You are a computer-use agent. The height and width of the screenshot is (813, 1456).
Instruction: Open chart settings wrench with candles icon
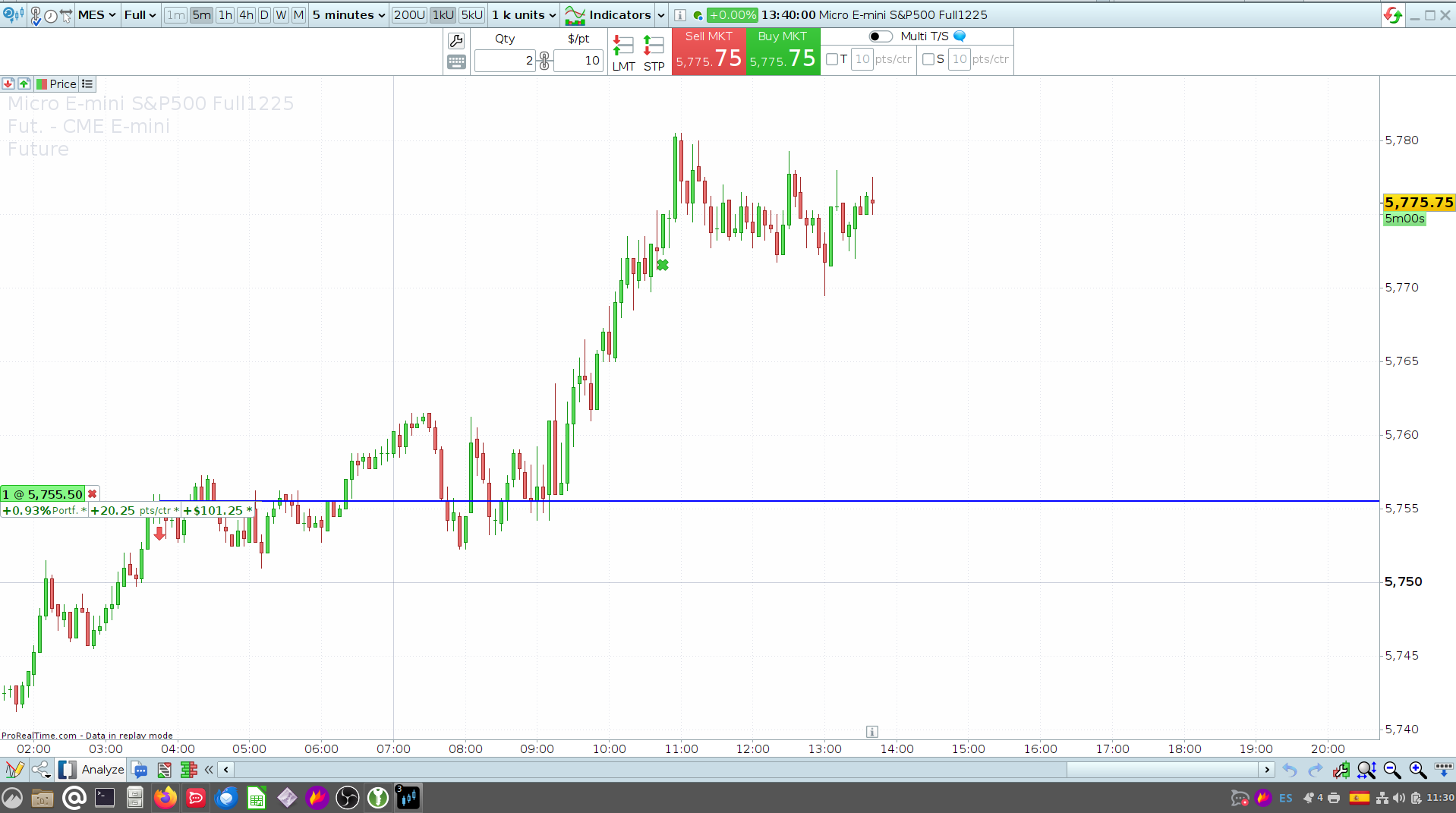(1341, 770)
